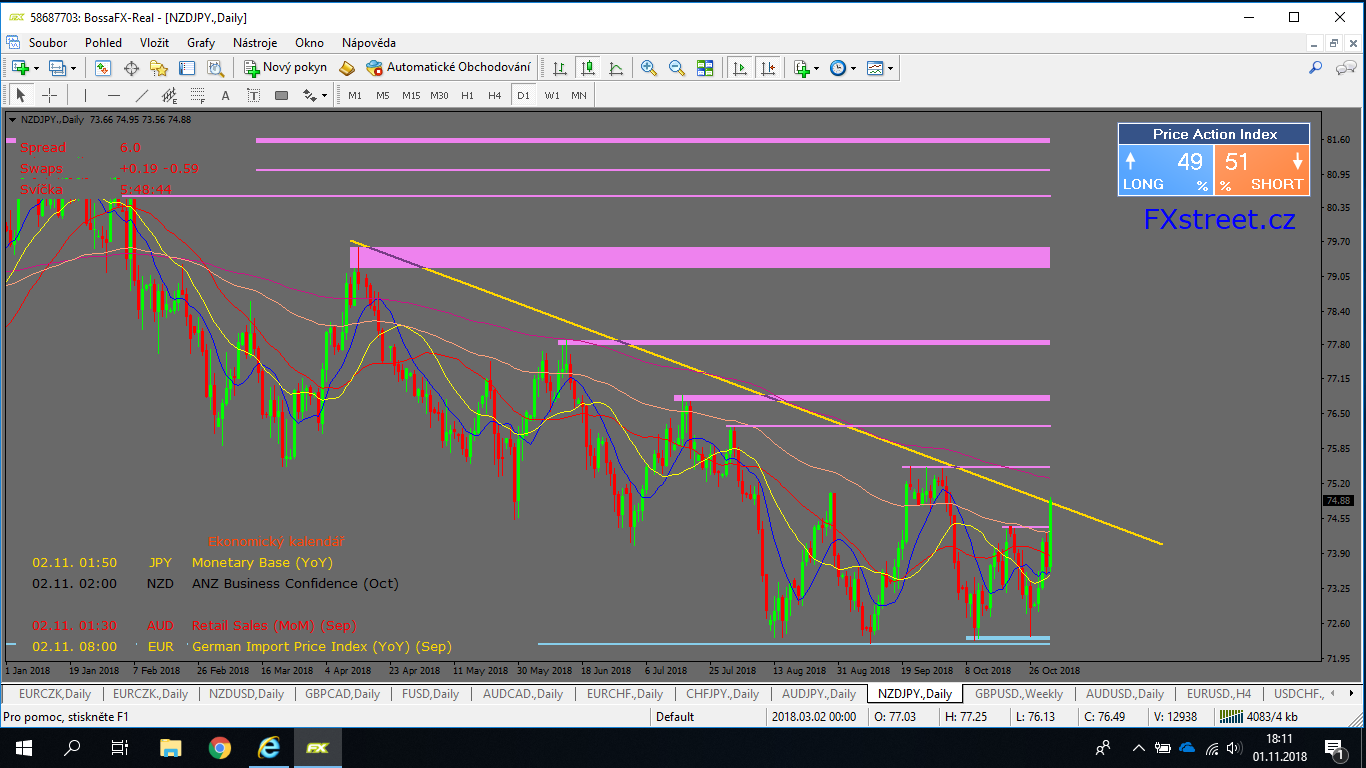Click the FXstreet.cz label
This screenshot has height=768, width=1366.
click(1220, 219)
